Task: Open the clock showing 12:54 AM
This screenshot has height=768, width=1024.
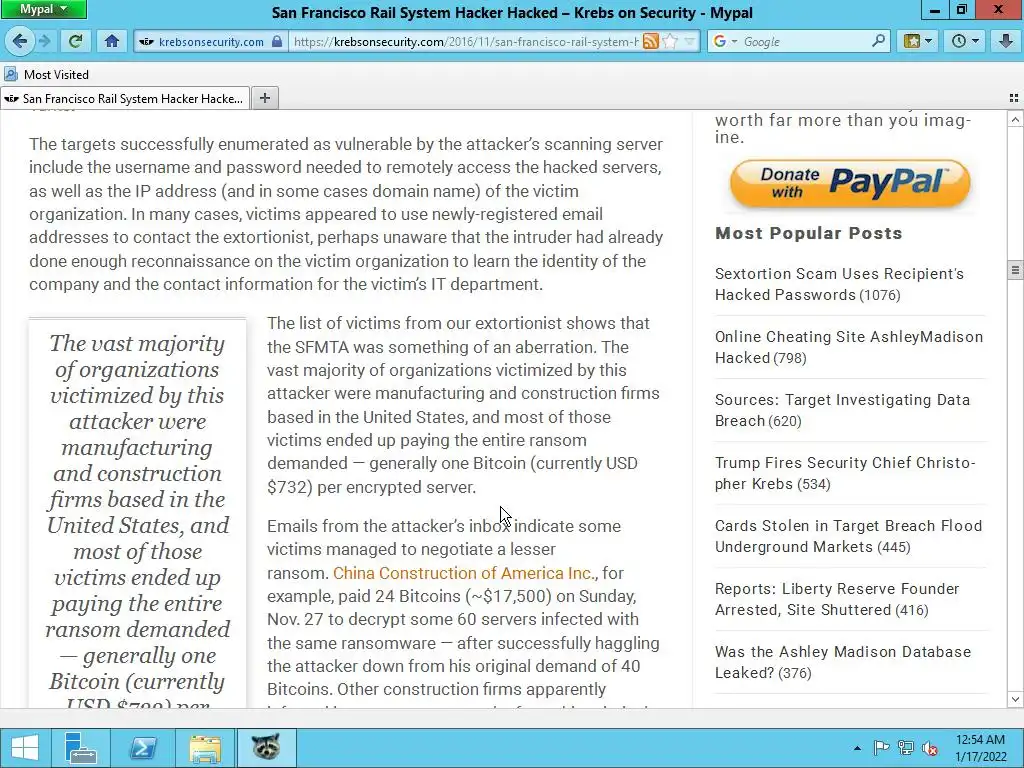Action: [x=980, y=748]
